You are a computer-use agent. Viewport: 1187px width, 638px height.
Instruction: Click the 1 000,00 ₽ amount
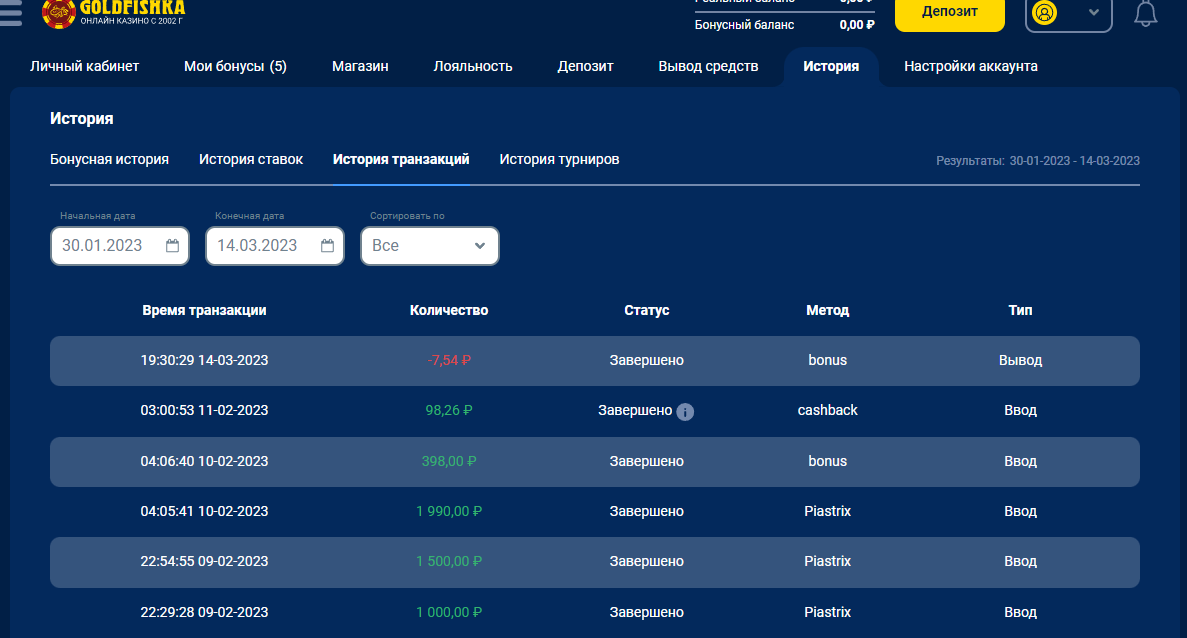point(449,612)
